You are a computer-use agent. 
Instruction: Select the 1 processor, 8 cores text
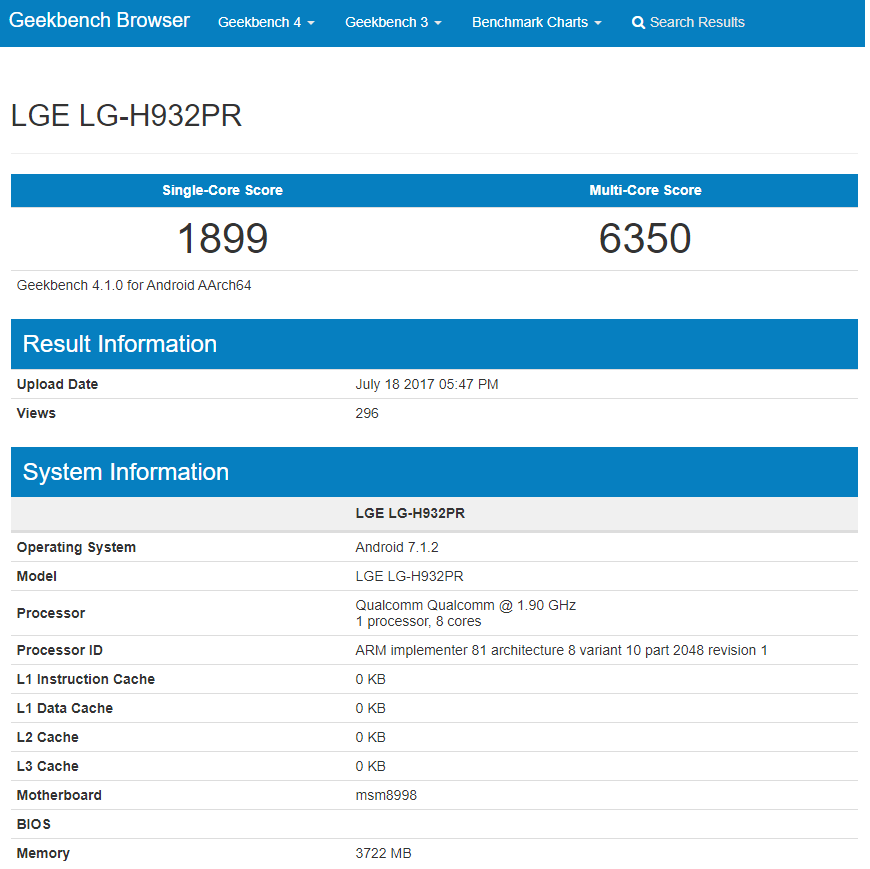pyautogui.click(x=418, y=622)
